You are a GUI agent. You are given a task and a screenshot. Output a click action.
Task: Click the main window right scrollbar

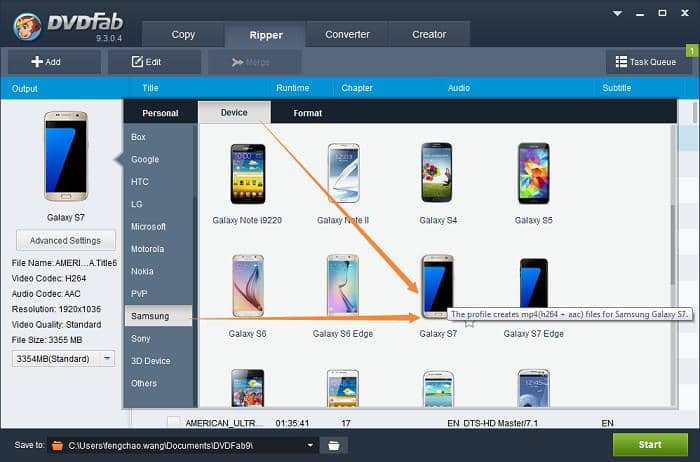[695, 112]
